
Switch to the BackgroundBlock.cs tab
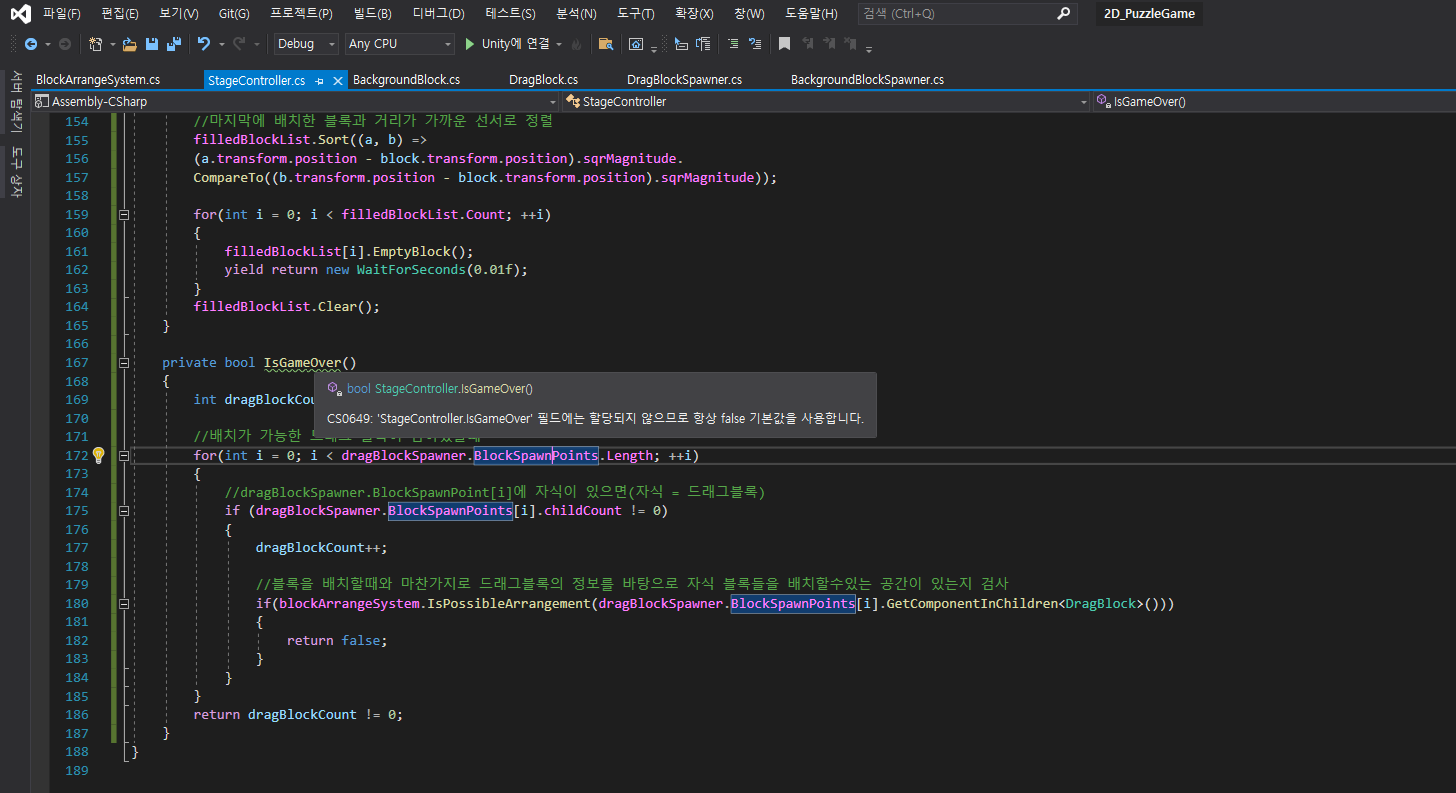click(x=407, y=80)
